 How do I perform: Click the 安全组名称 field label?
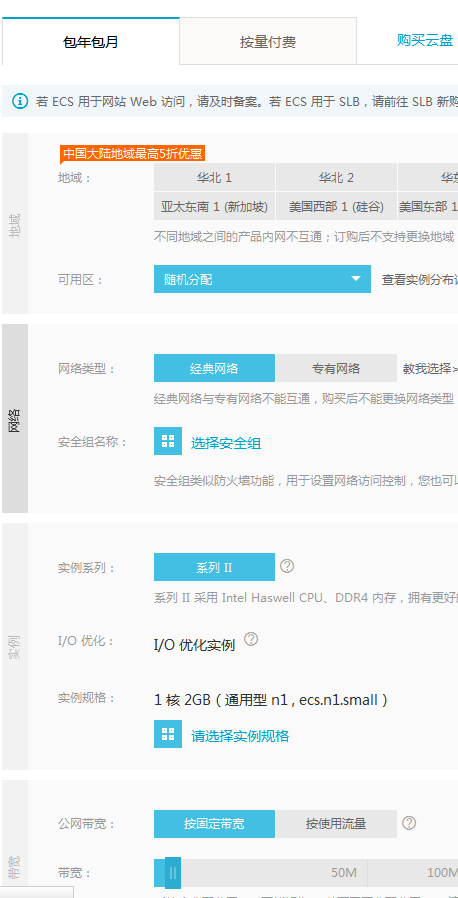click(92, 442)
